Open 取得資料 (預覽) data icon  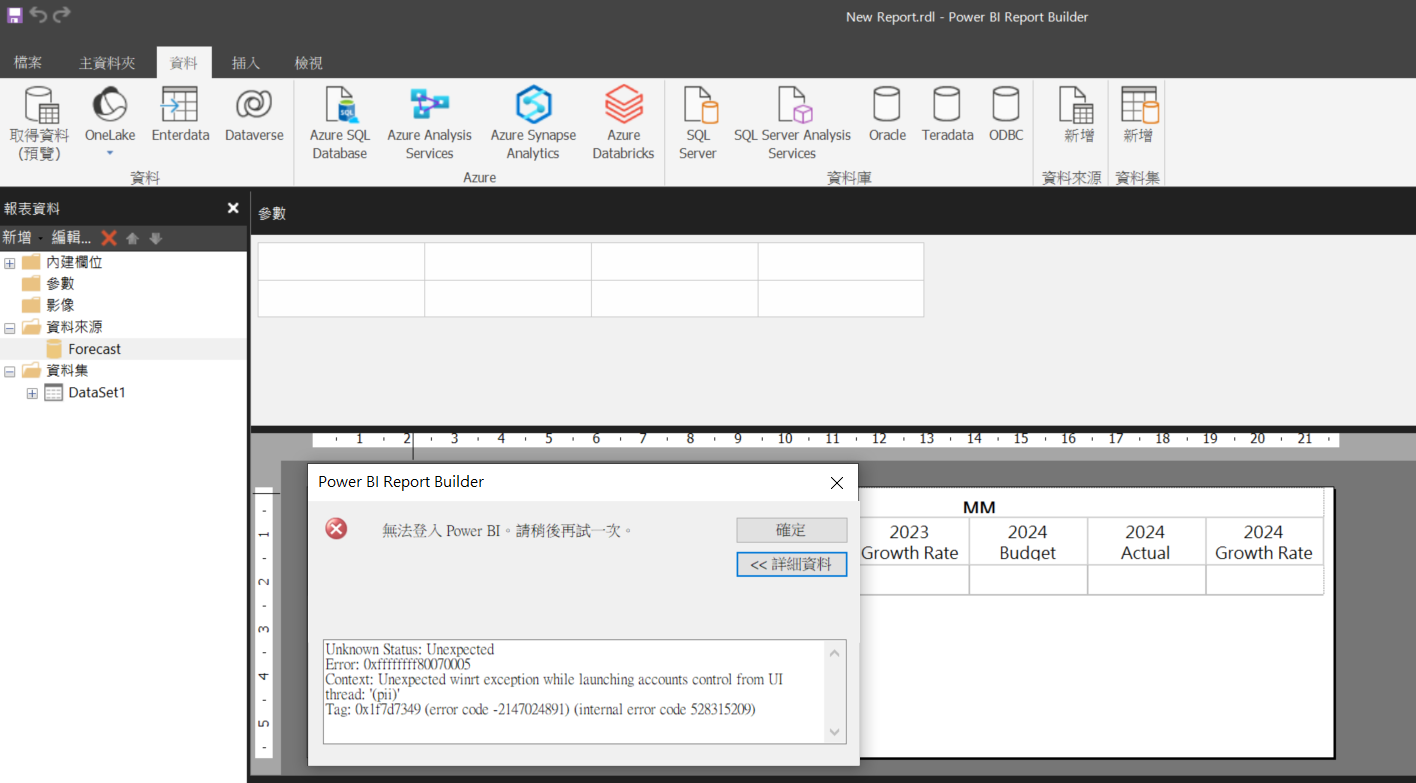tap(39, 123)
